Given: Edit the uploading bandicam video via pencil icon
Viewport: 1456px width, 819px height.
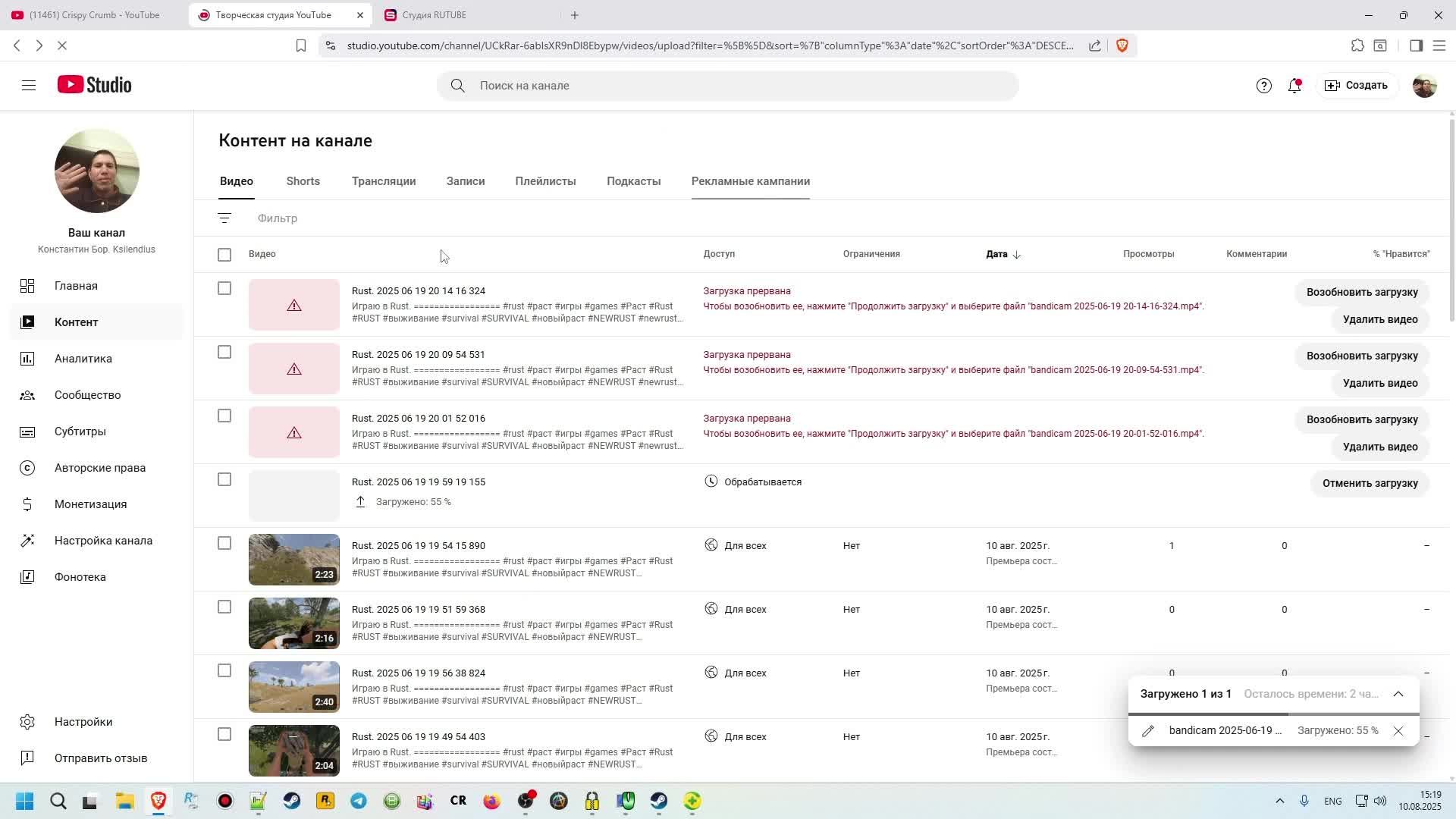Looking at the screenshot, I should point(1148,731).
